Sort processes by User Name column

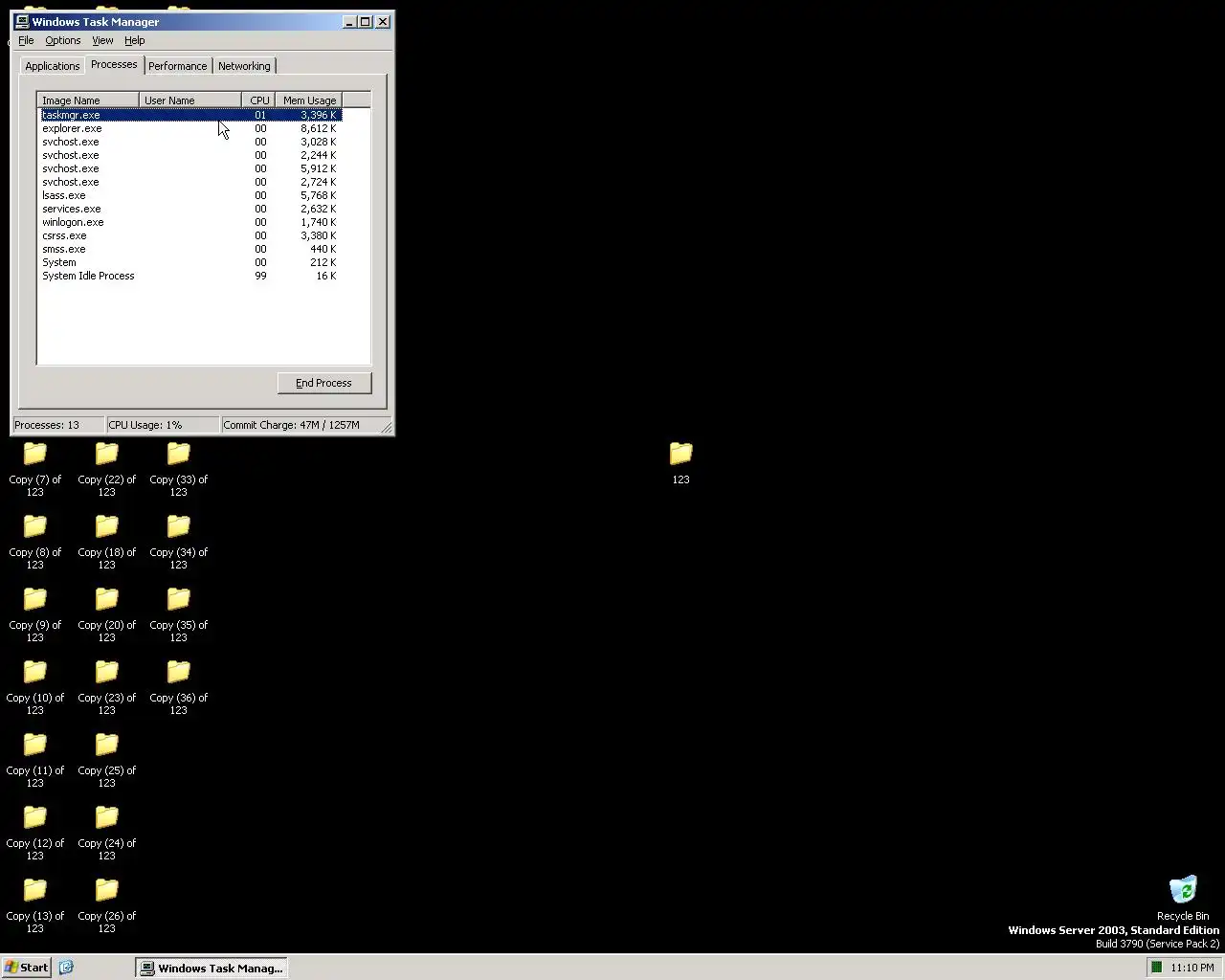pyautogui.click(x=190, y=100)
